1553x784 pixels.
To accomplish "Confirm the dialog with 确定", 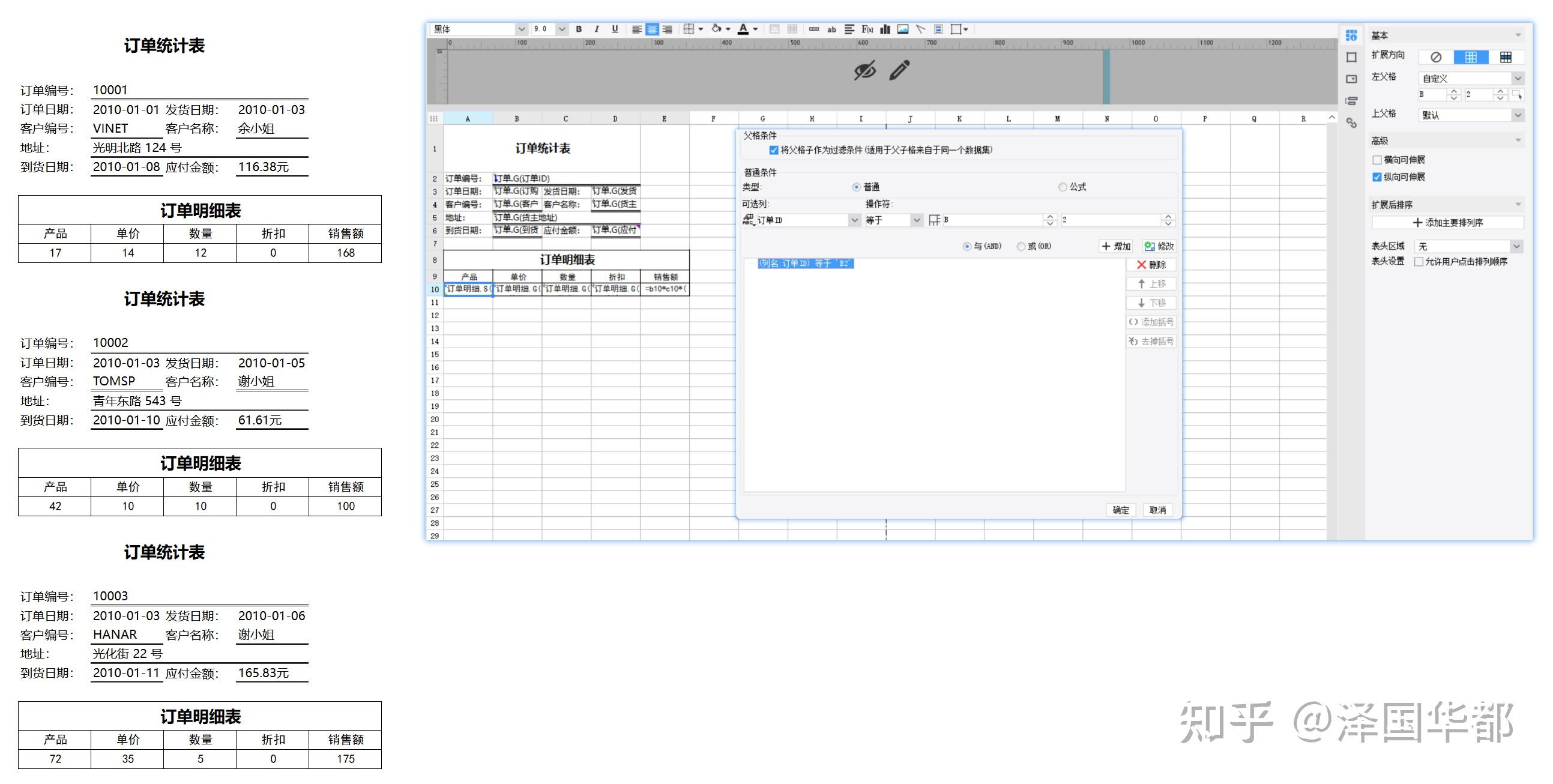I will pos(1121,510).
